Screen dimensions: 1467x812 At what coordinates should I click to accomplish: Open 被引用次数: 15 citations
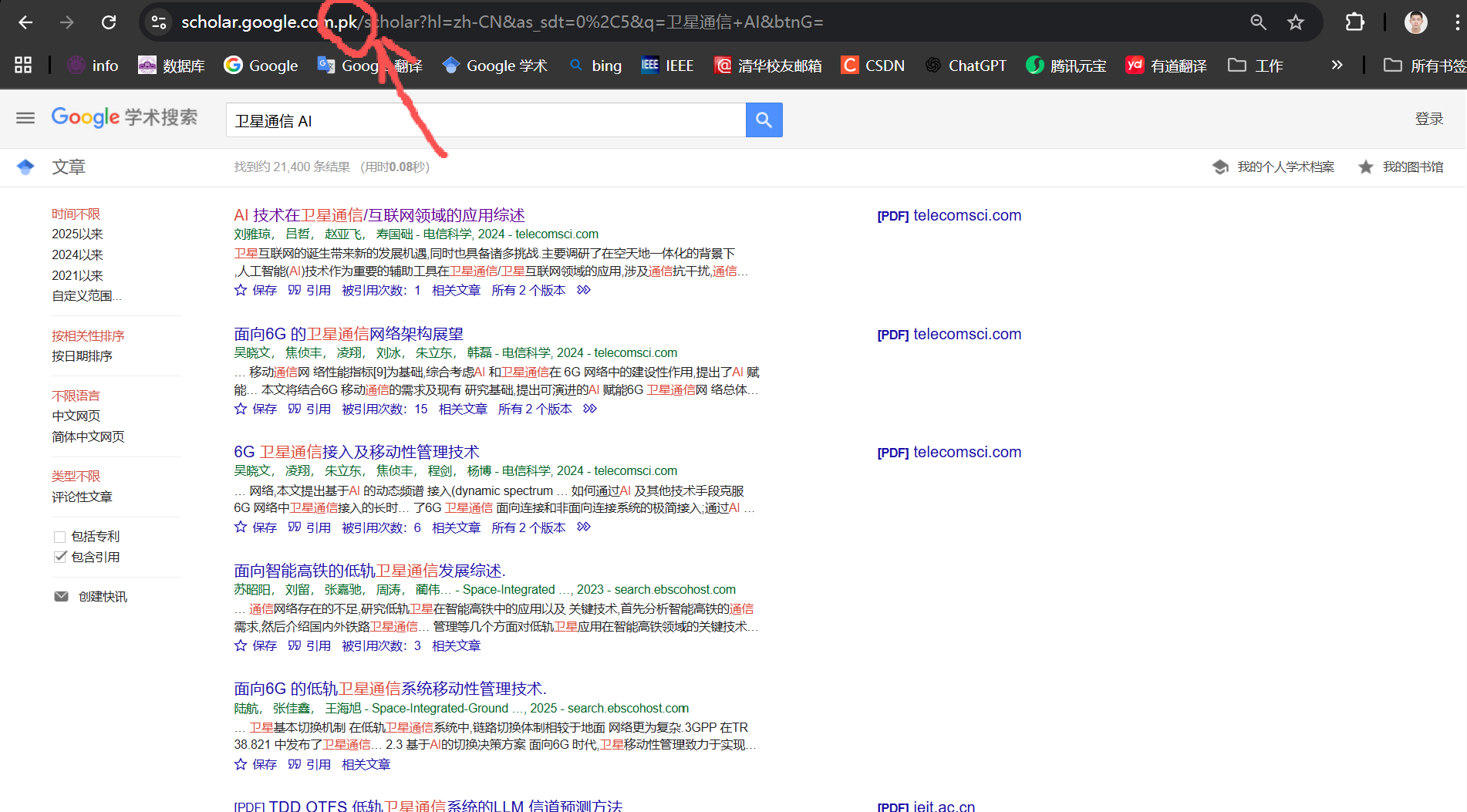tap(384, 409)
